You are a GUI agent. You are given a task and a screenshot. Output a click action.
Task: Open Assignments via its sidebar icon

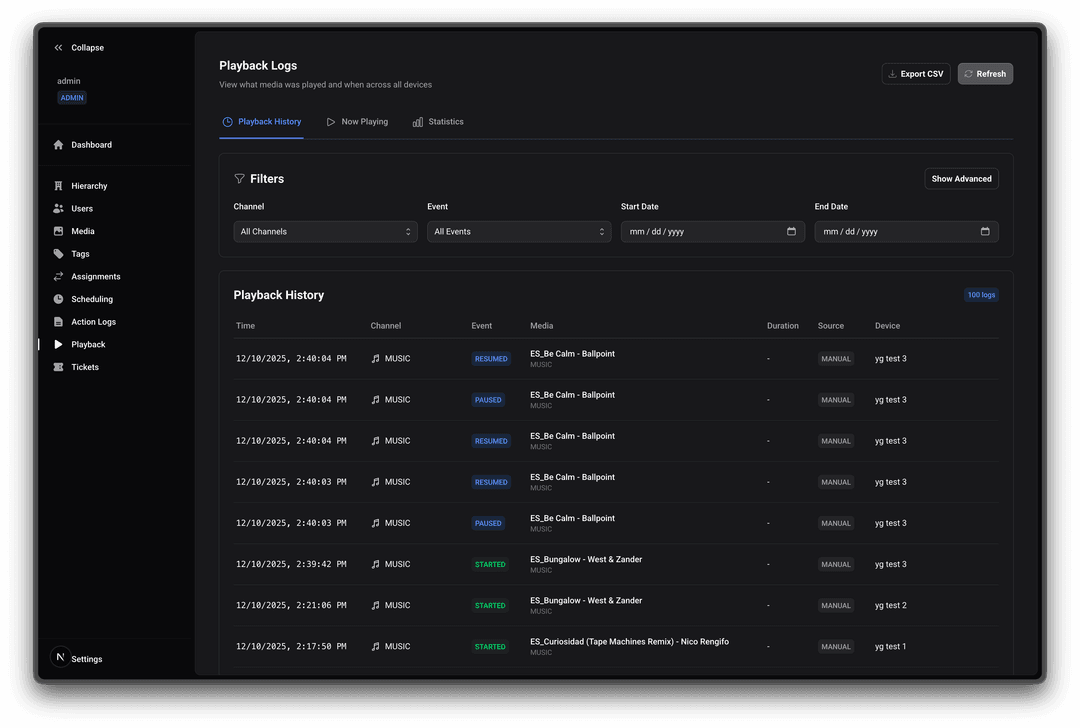[60, 276]
